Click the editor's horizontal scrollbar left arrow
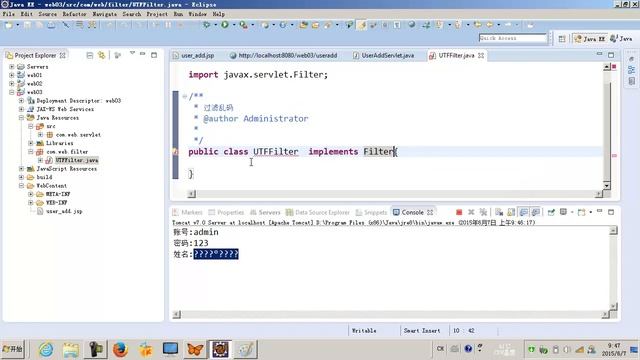Screen dimensions: 640x360 [x=192, y=194]
